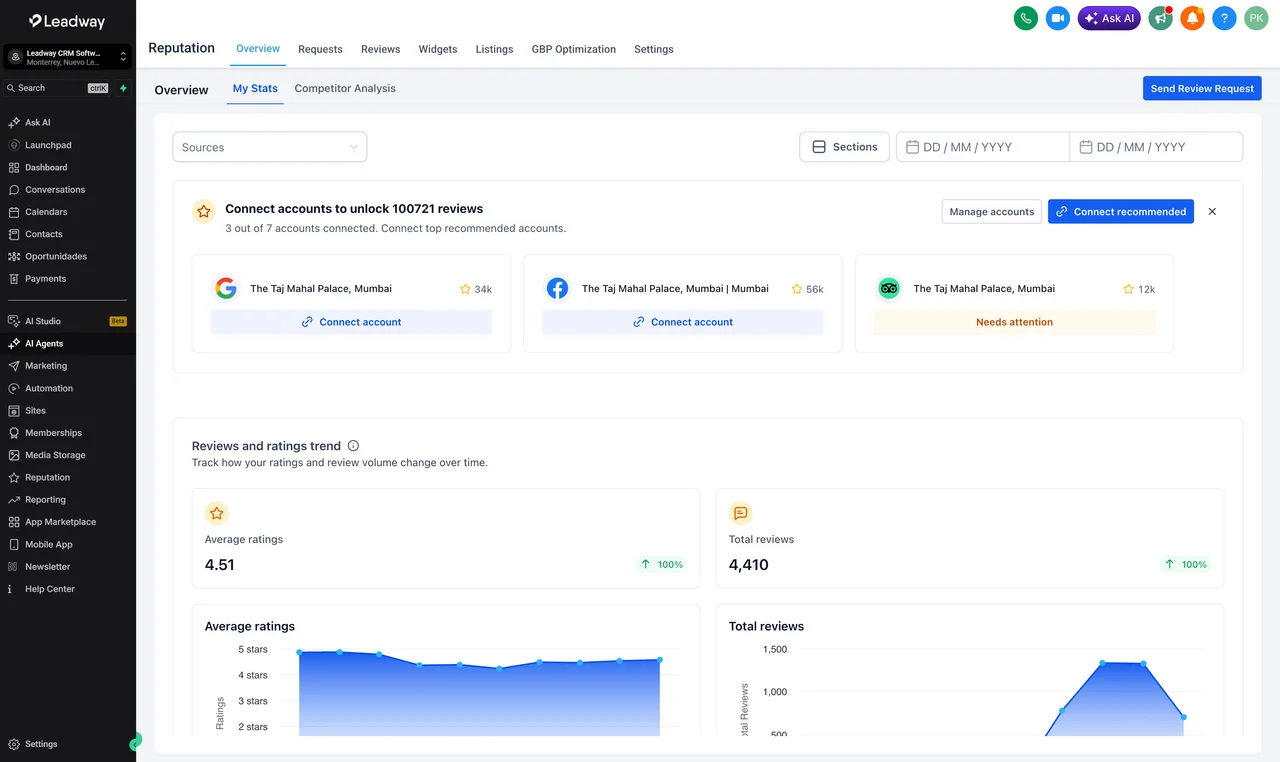Click Connect recommended button

point(1121,211)
